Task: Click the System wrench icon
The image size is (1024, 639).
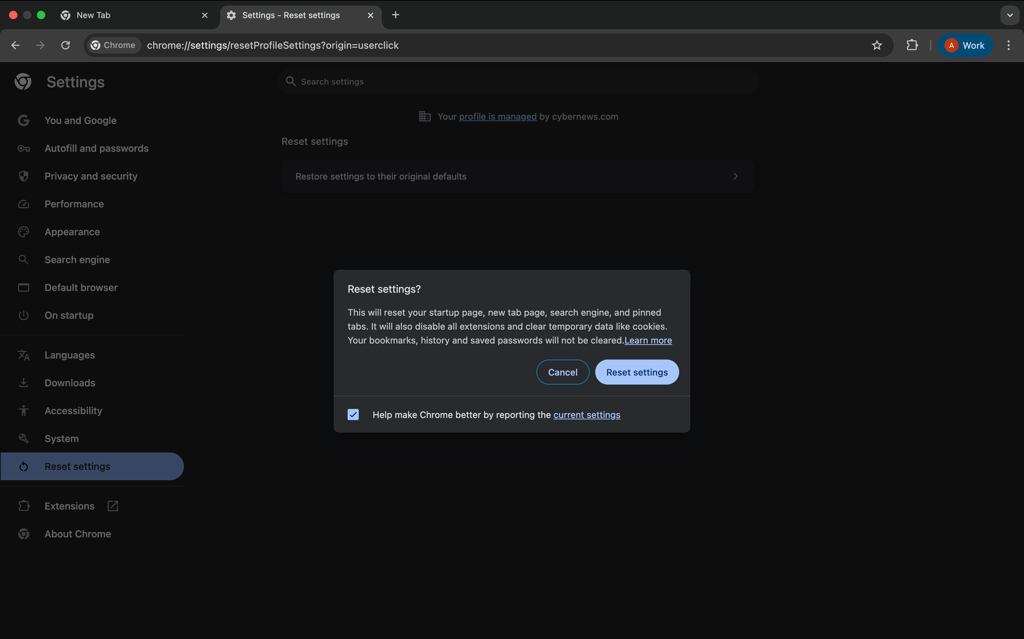Action: (24, 438)
